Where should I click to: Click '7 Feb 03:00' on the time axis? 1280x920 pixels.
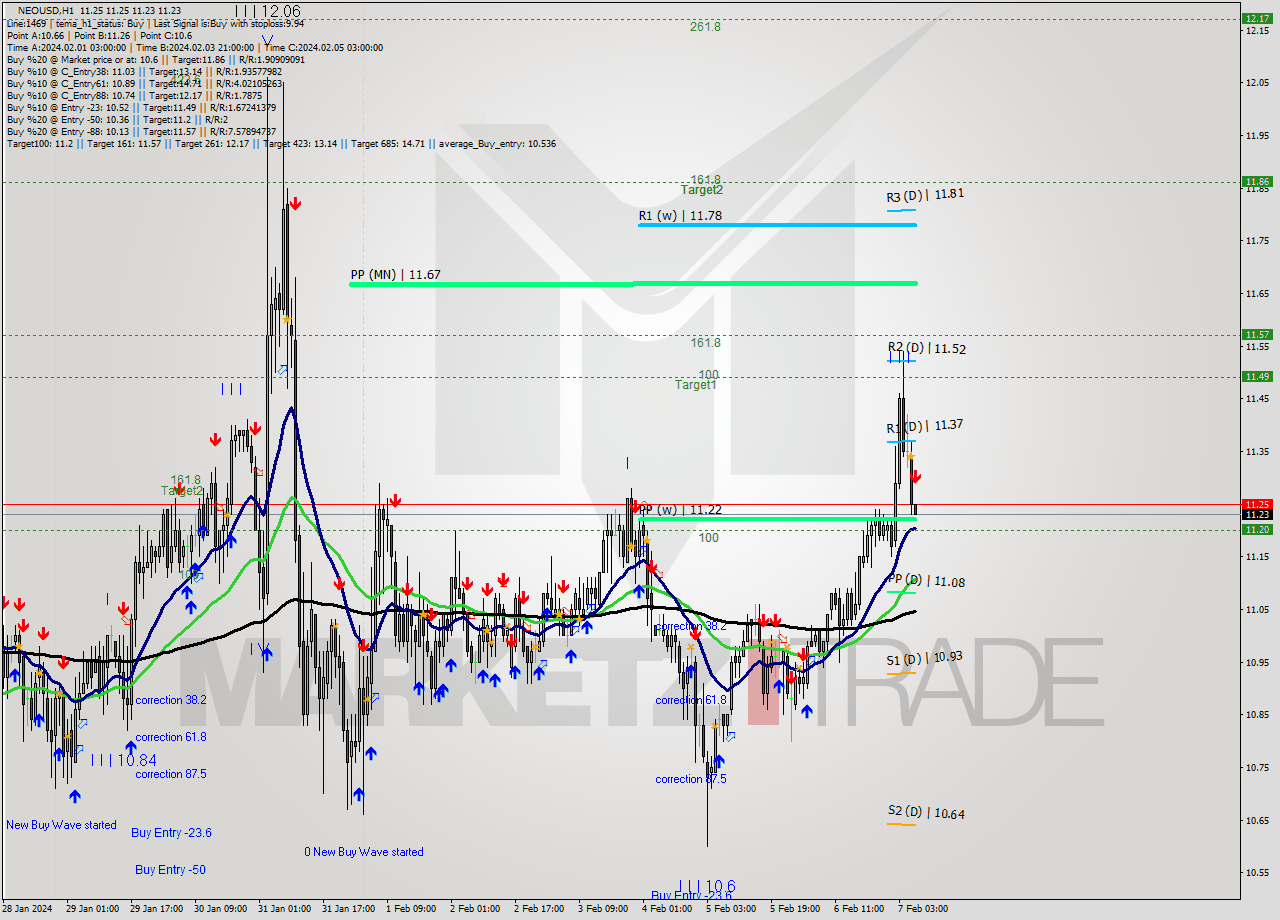pos(923,909)
